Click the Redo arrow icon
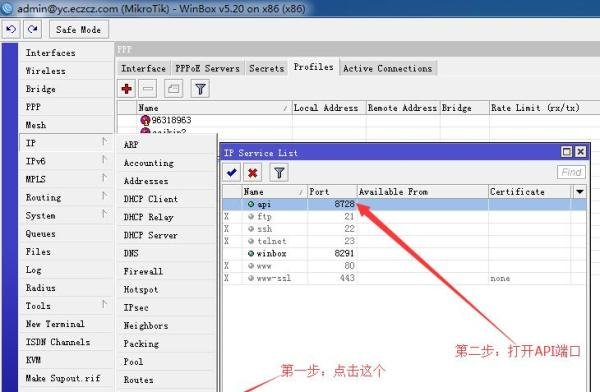Screen dimensions: 600x392 click(33, 29)
